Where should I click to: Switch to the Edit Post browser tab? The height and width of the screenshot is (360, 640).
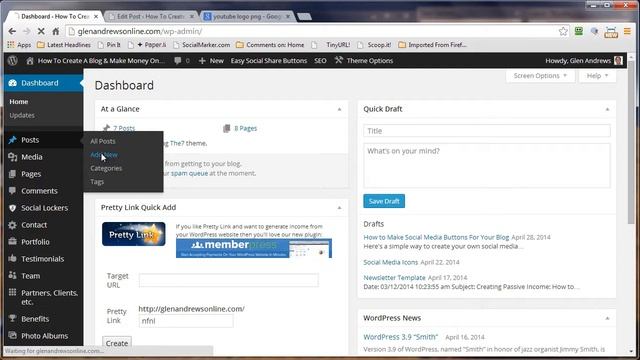click(x=151, y=16)
